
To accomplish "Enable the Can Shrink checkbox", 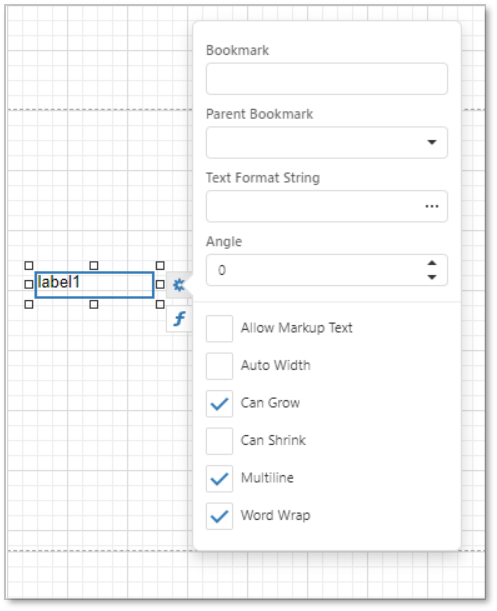I will coord(219,441).
